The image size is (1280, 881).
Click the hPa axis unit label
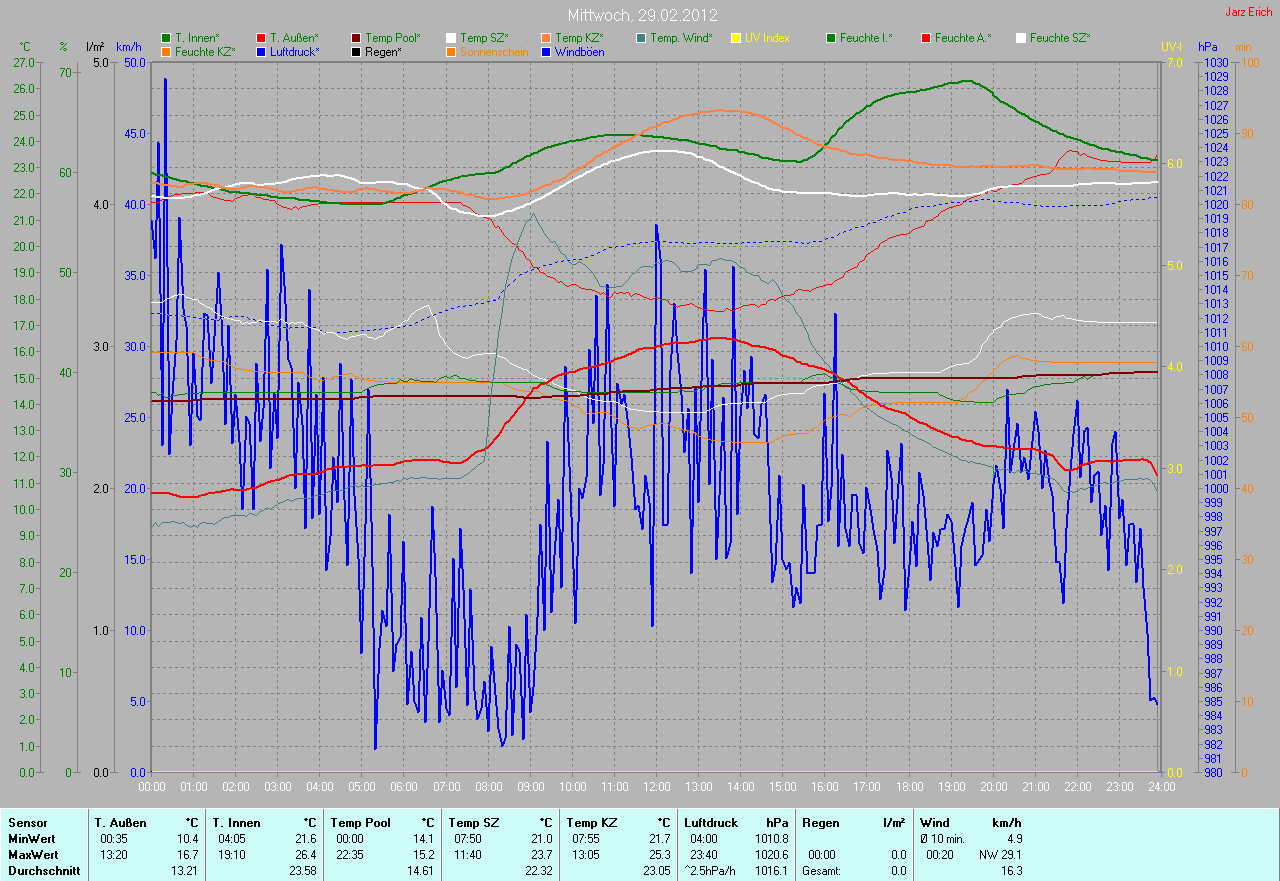(x=1209, y=47)
